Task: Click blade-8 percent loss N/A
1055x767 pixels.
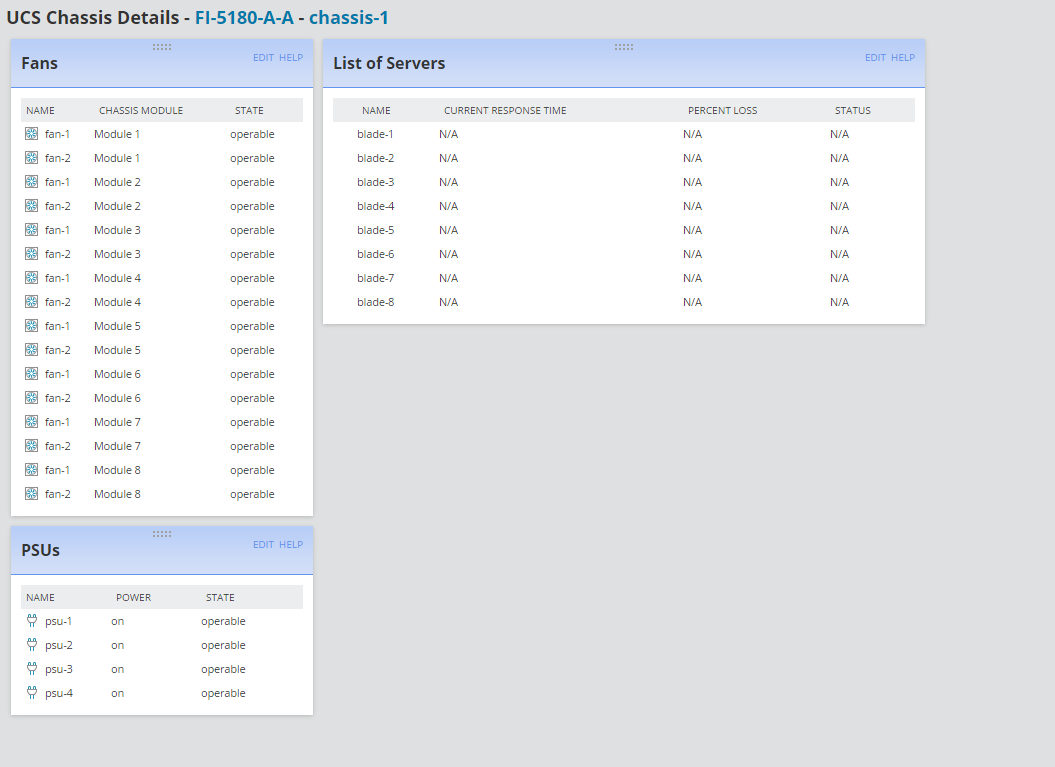Action: click(692, 302)
